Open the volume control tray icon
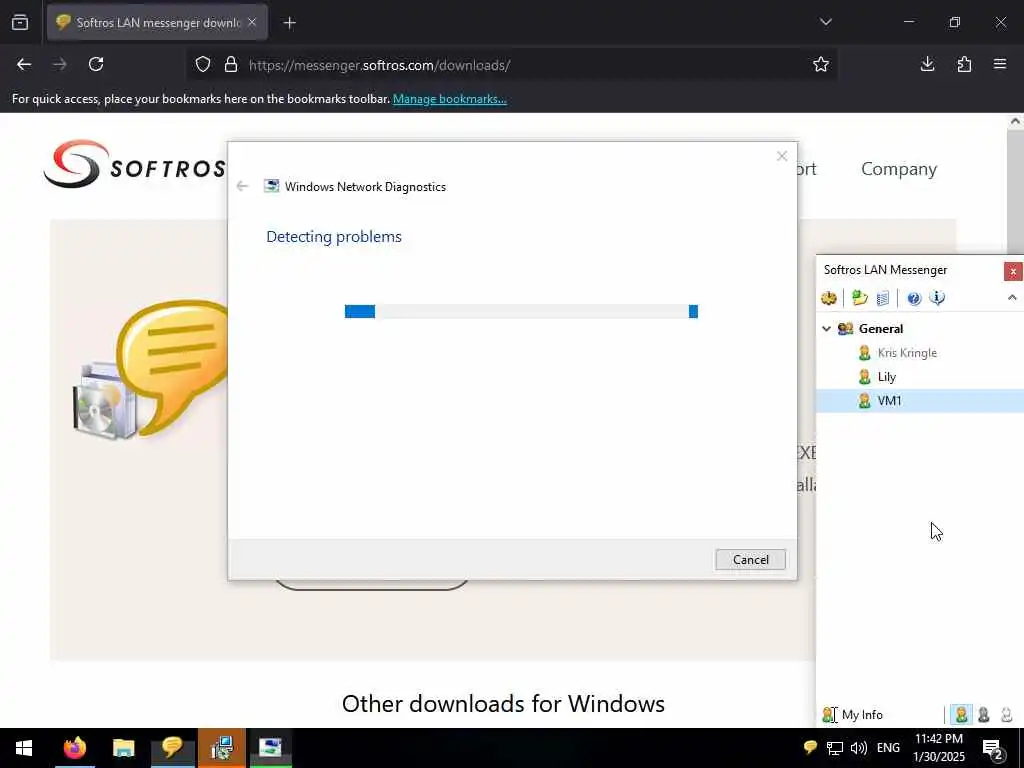 (859, 748)
